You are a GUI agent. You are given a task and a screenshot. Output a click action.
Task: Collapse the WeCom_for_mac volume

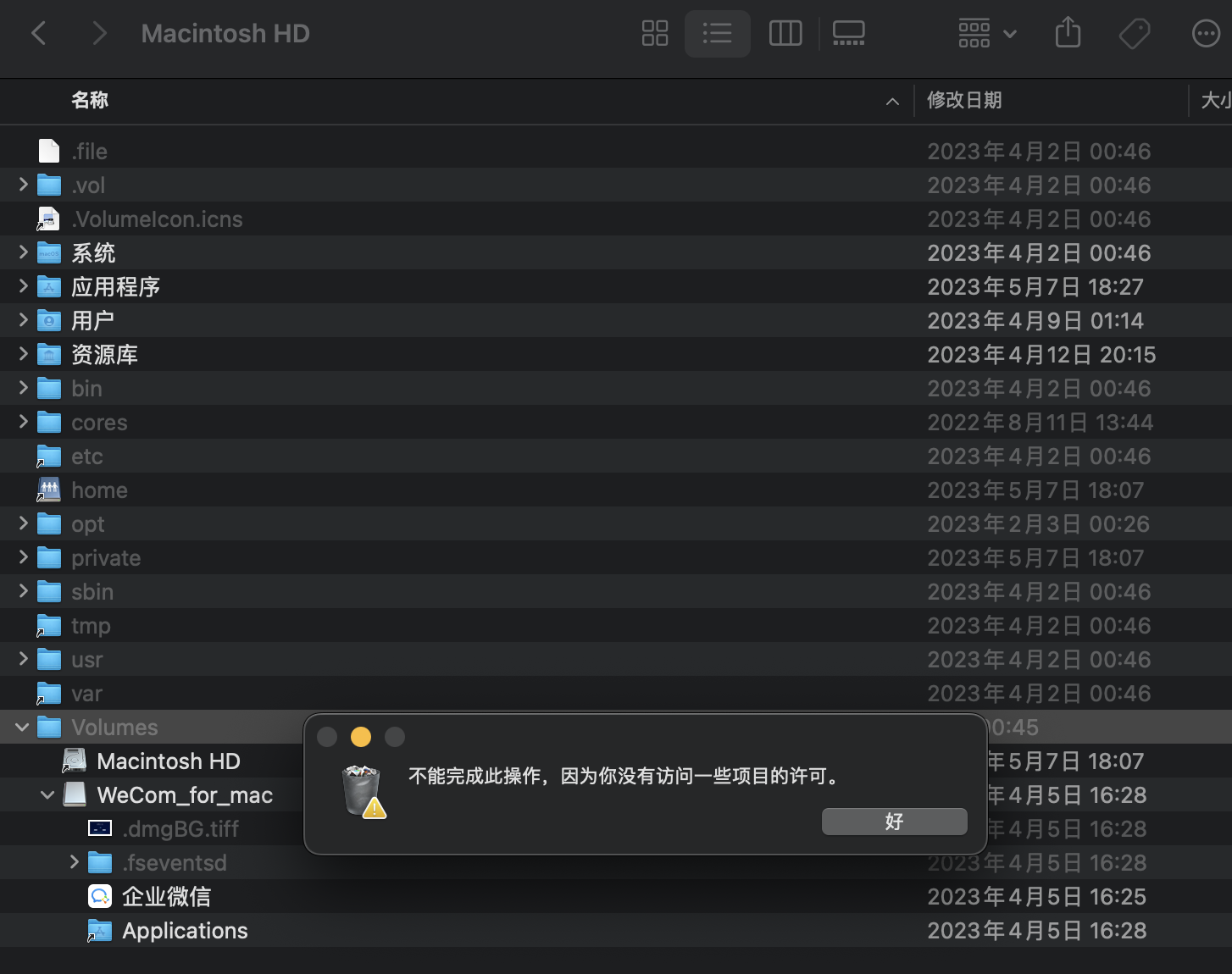coord(47,795)
